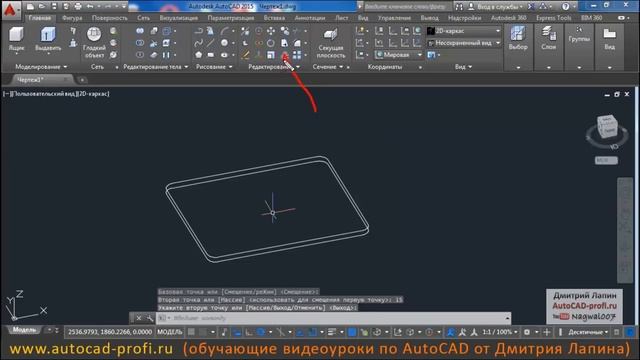Screen dimensions: 640x360
Task: Select the Circle tool in Рисование panel
Action: tap(224, 43)
